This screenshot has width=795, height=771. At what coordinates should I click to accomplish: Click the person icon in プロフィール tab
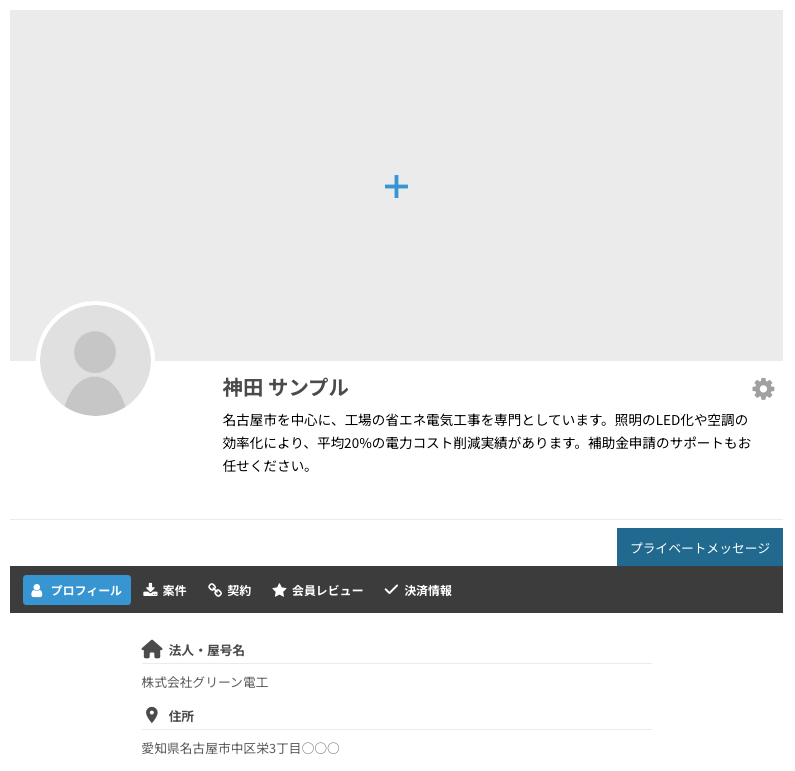[x=37, y=591]
